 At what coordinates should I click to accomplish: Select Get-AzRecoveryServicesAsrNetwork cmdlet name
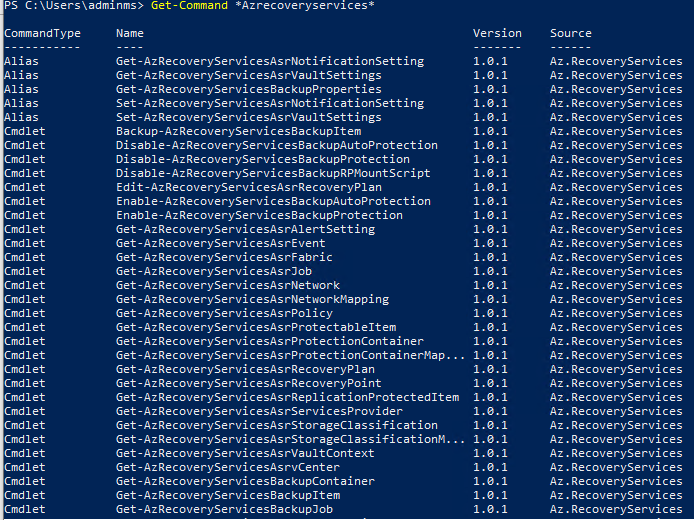228,286
